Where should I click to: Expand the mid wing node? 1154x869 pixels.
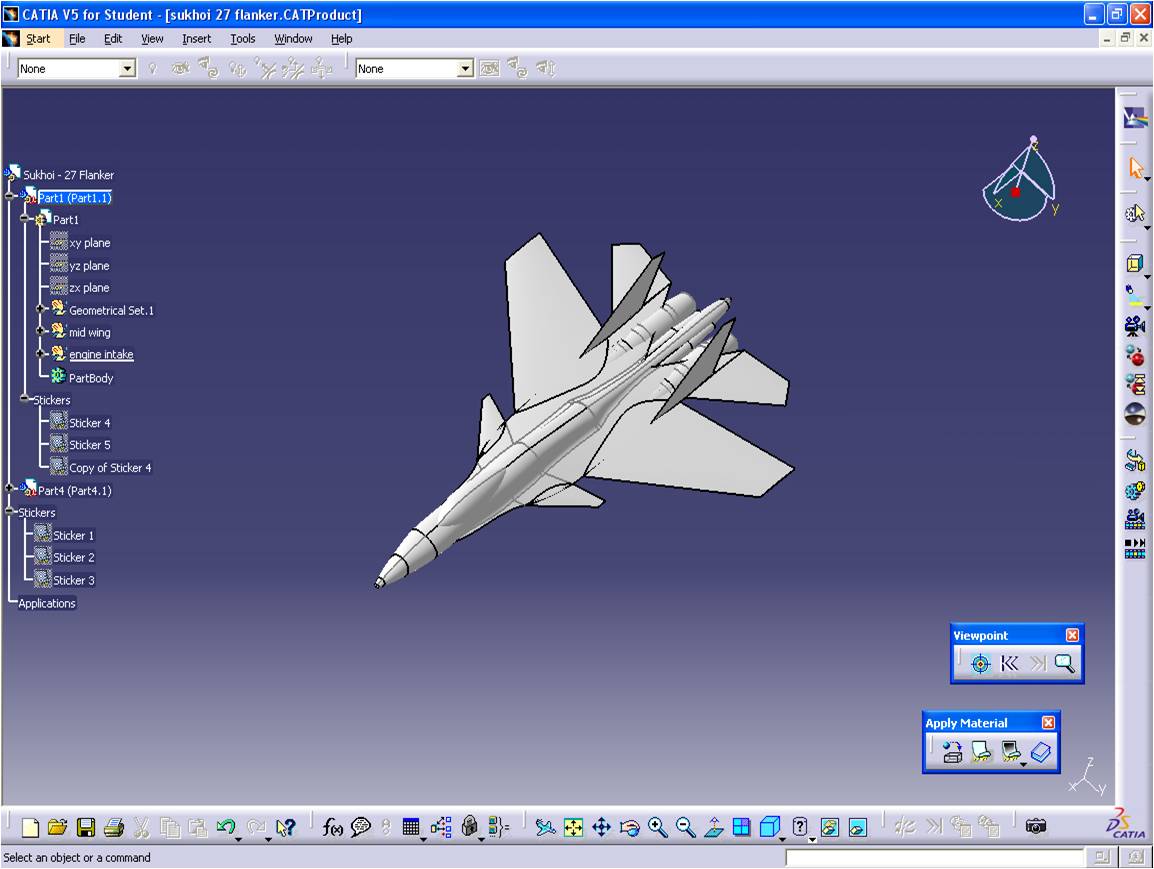[x=41, y=331]
